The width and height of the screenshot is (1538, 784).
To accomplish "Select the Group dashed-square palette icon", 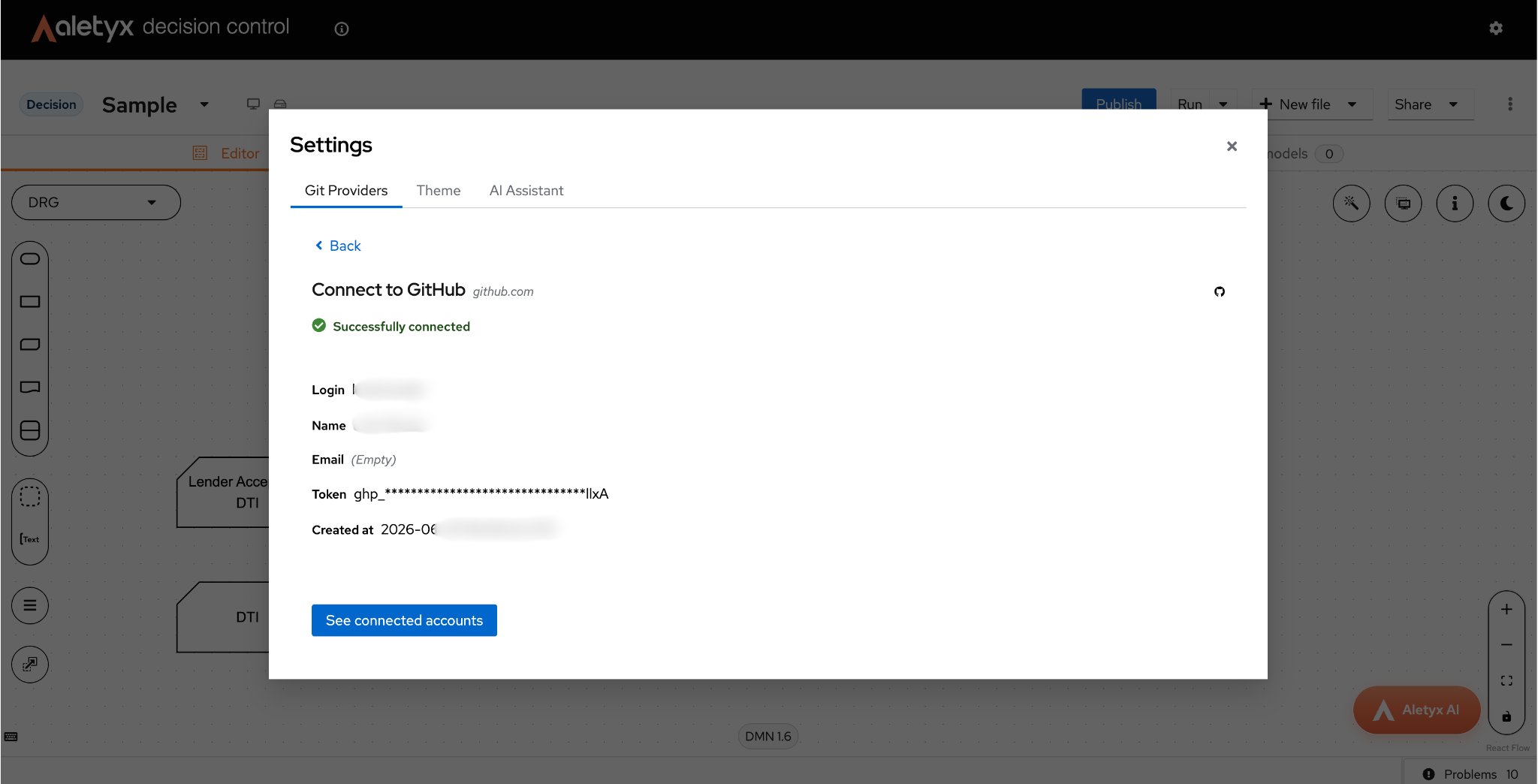I will [30, 496].
